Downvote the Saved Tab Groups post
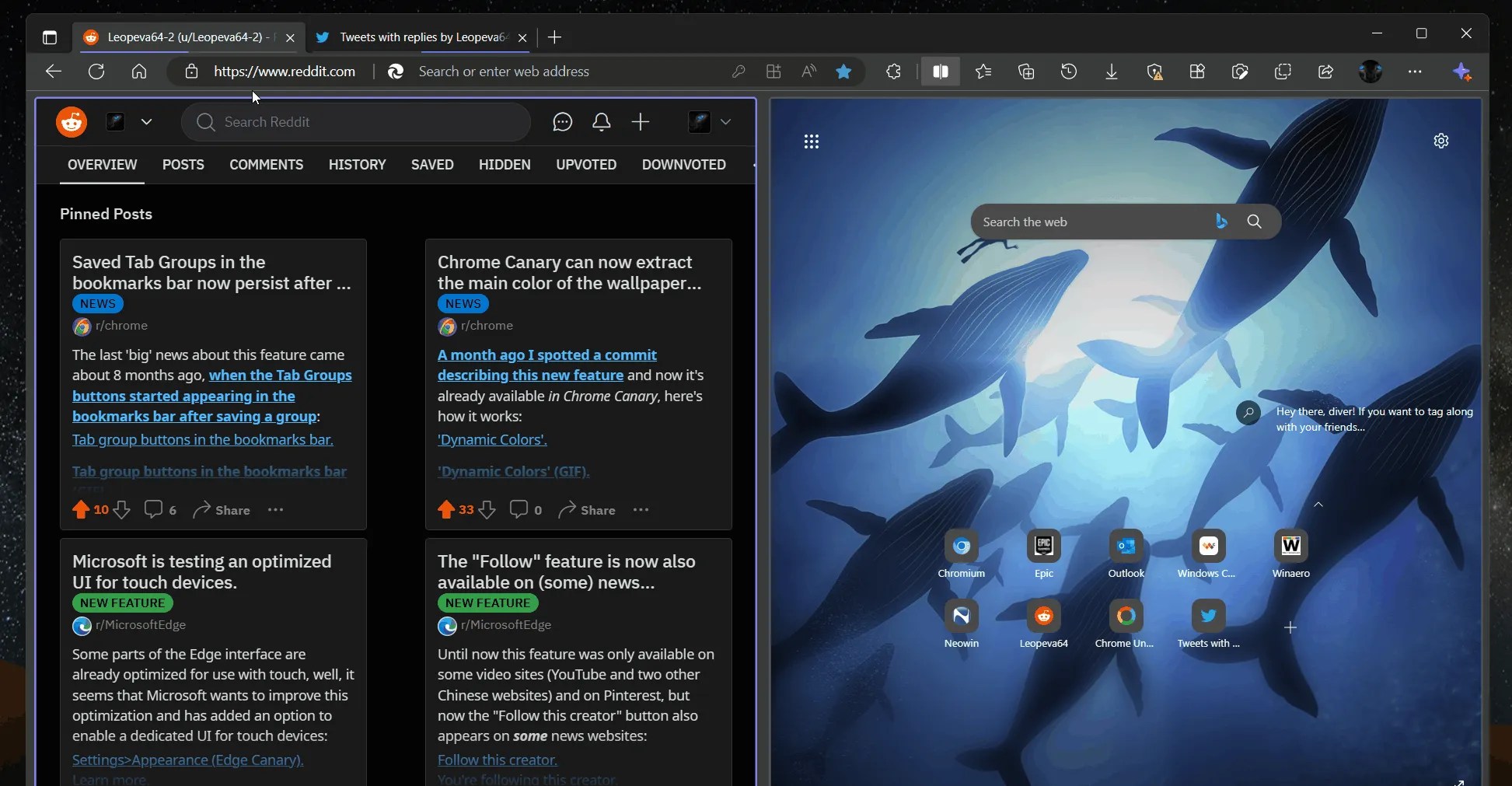1512x786 pixels. pos(123,510)
